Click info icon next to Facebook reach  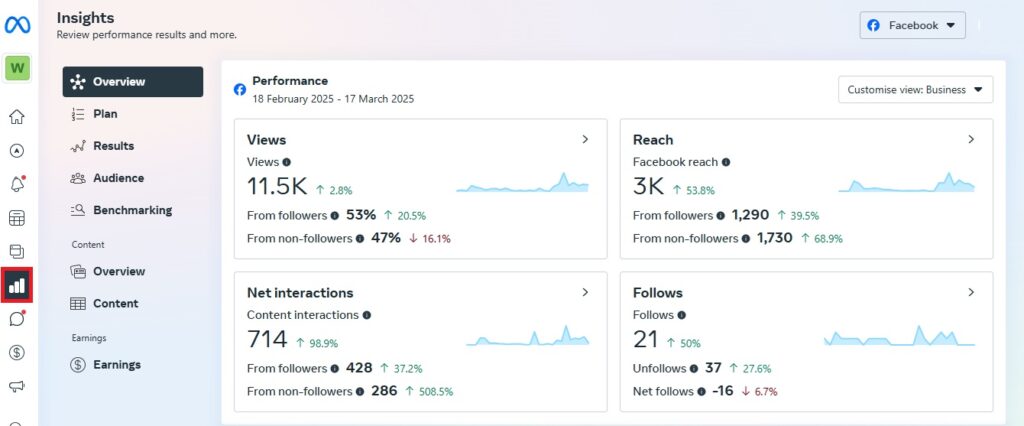(x=726, y=162)
